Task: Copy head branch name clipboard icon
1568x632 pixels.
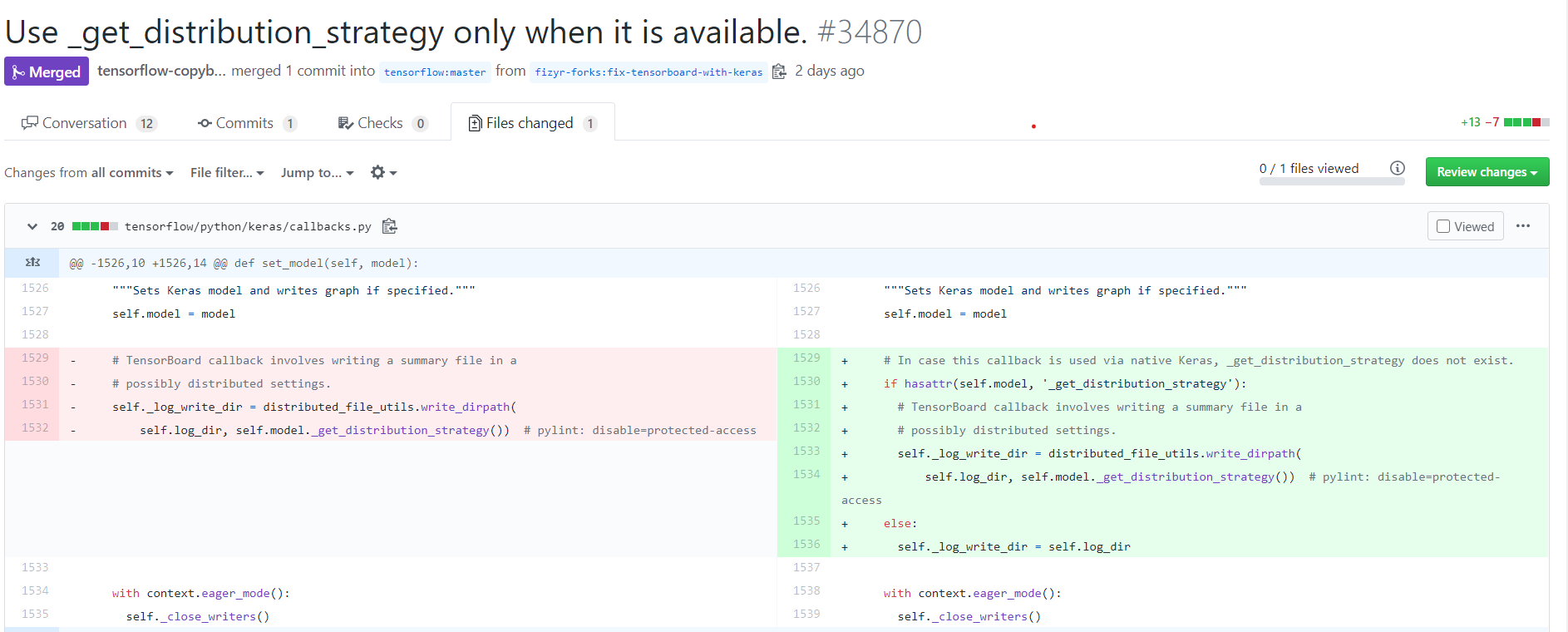Action: [779, 72]
